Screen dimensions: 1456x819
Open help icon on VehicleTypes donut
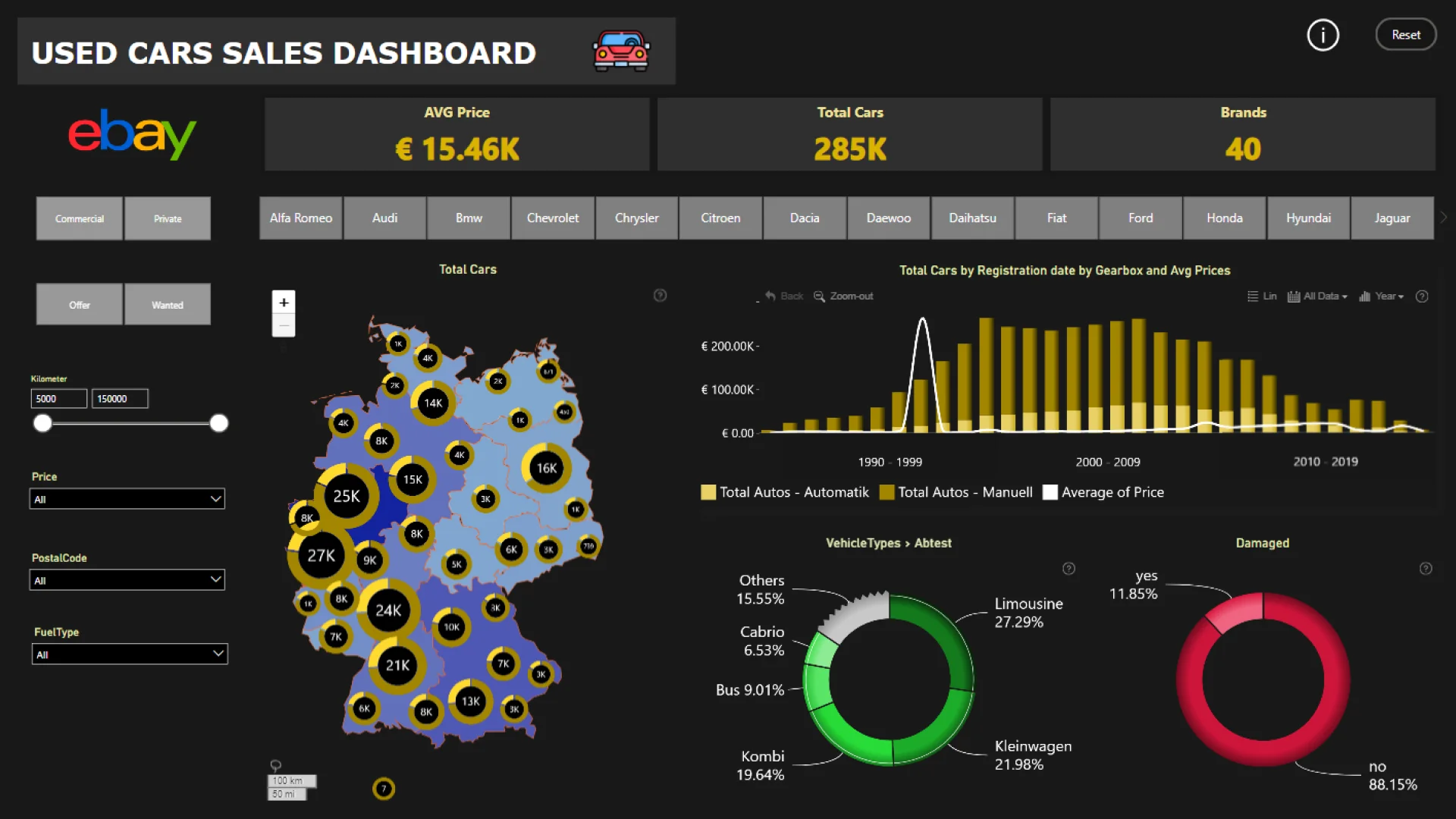click(1068, 569)
